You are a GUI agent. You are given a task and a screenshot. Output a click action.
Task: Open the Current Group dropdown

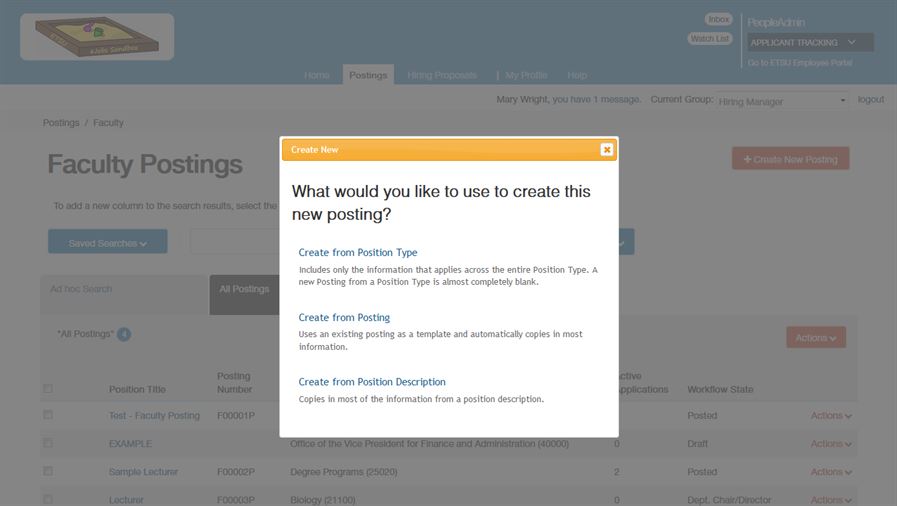pos(782,101)
